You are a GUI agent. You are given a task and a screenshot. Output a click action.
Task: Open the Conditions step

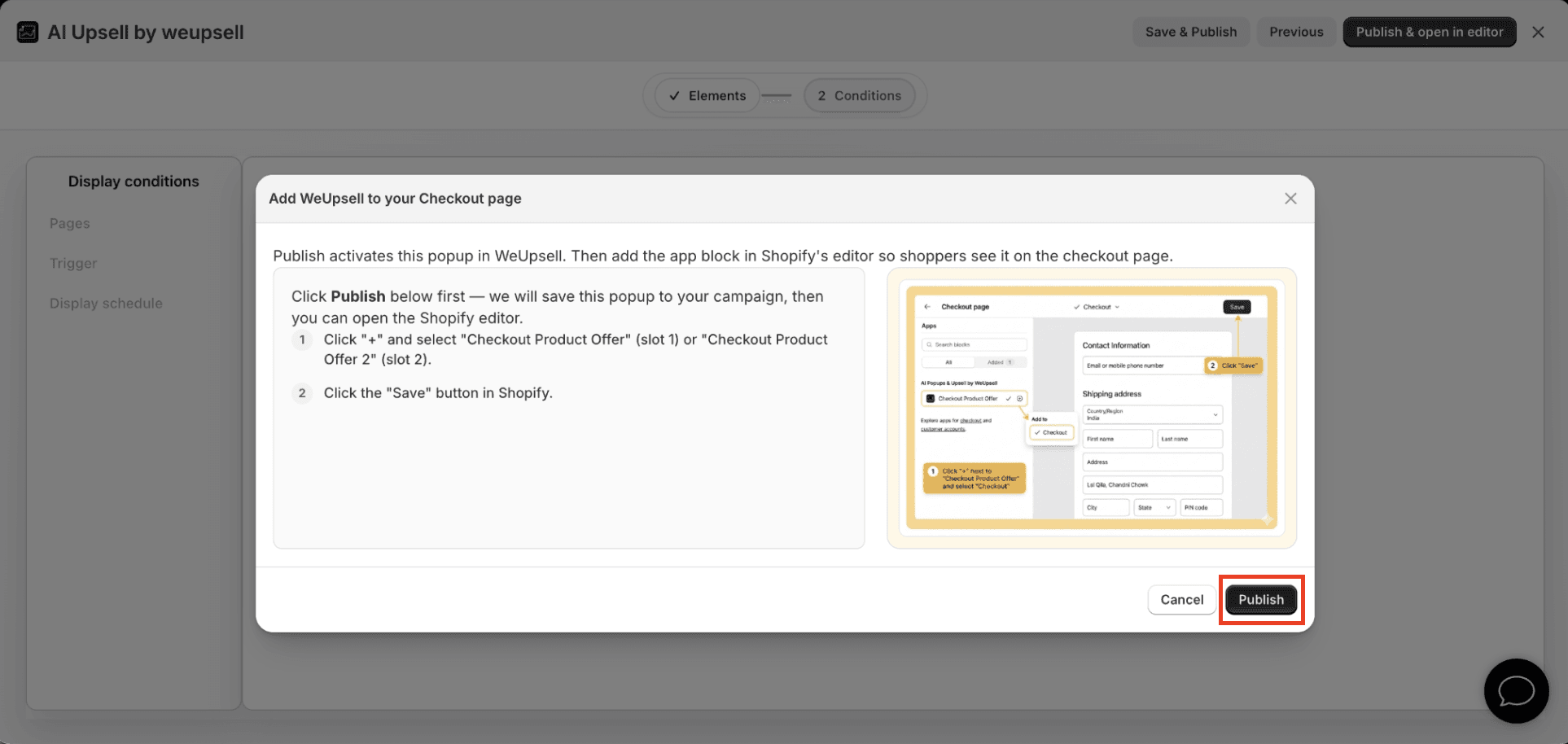860,96
